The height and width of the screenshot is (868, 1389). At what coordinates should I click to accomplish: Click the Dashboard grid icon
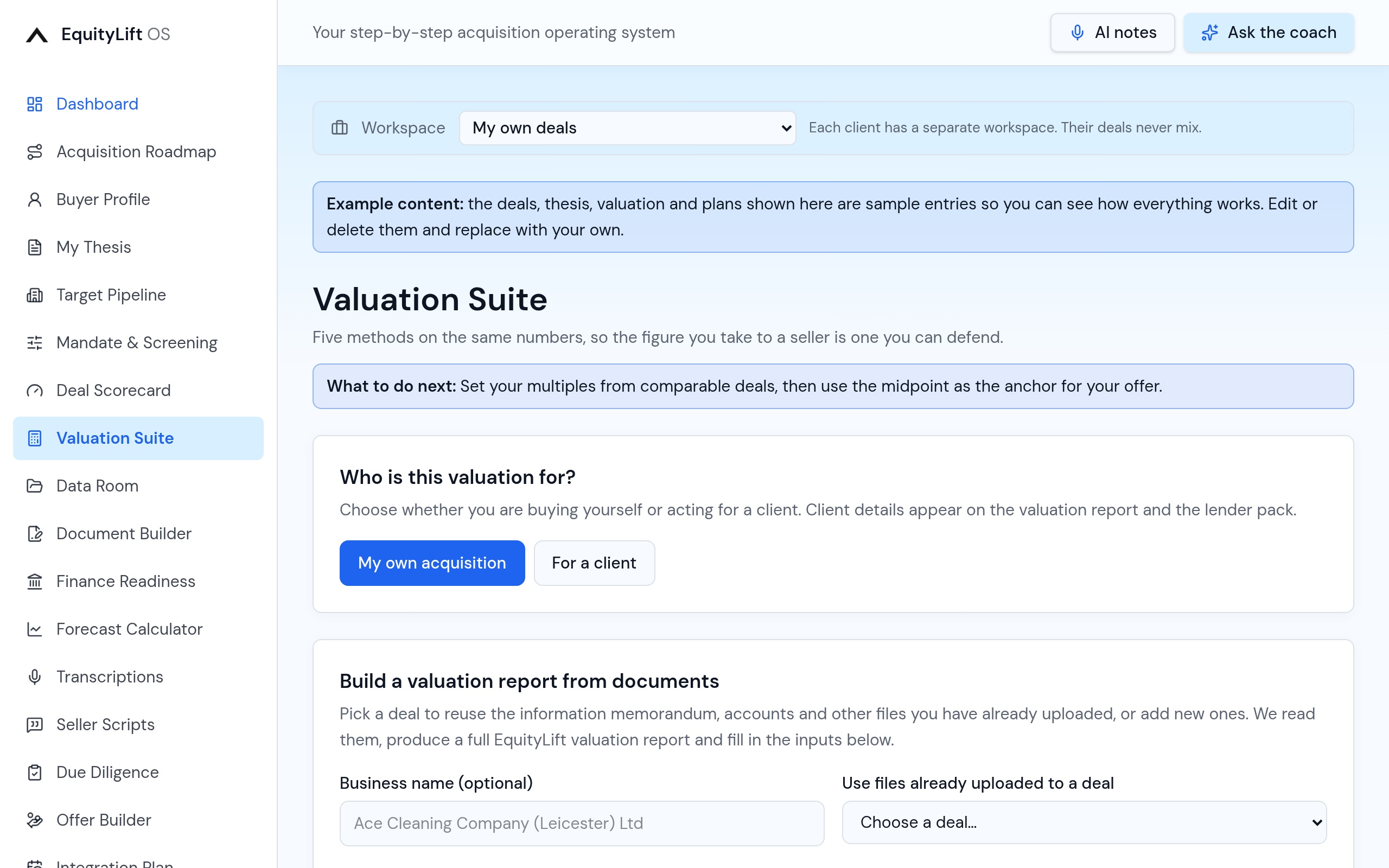[34, 104]
